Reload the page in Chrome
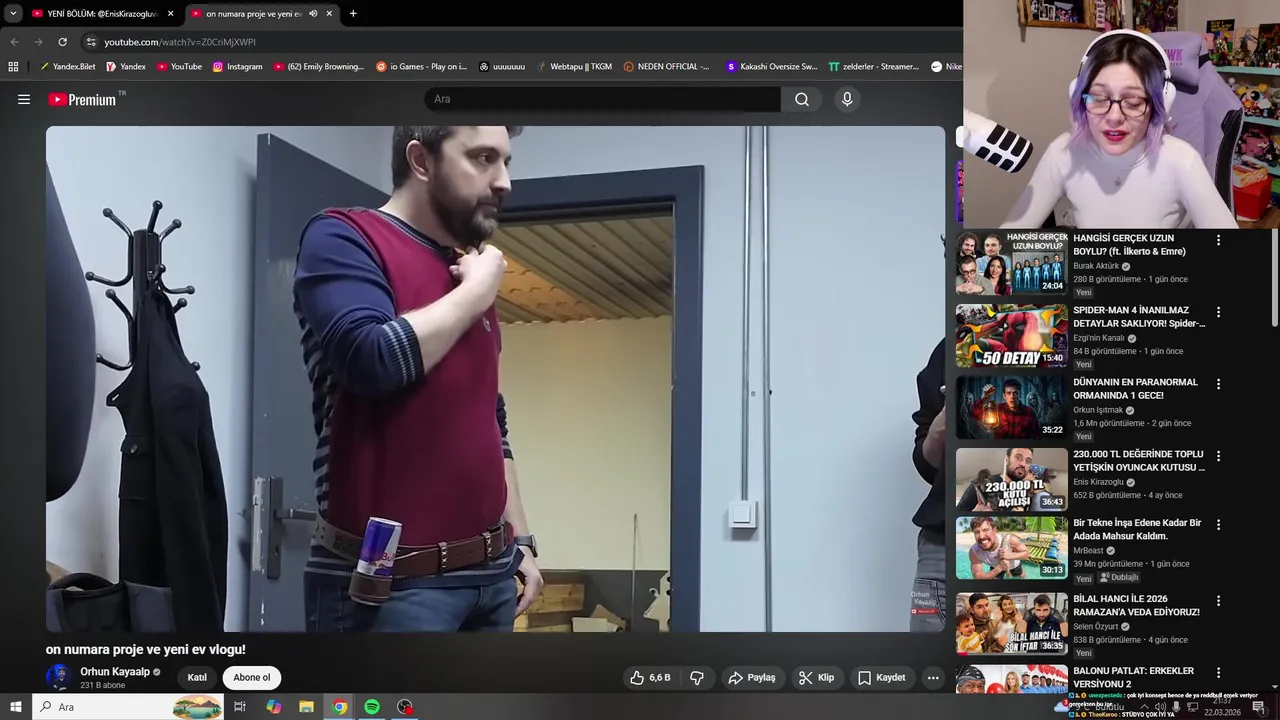This screenshot has width=1280, height=720. (x=62, y=42)
